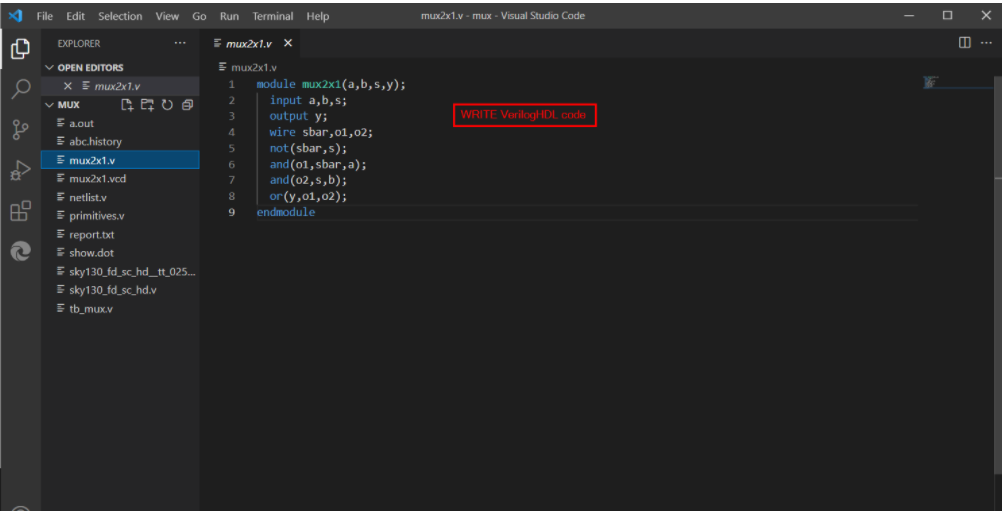
Task: Open primitives.v file
Action: tap(120, 216)
